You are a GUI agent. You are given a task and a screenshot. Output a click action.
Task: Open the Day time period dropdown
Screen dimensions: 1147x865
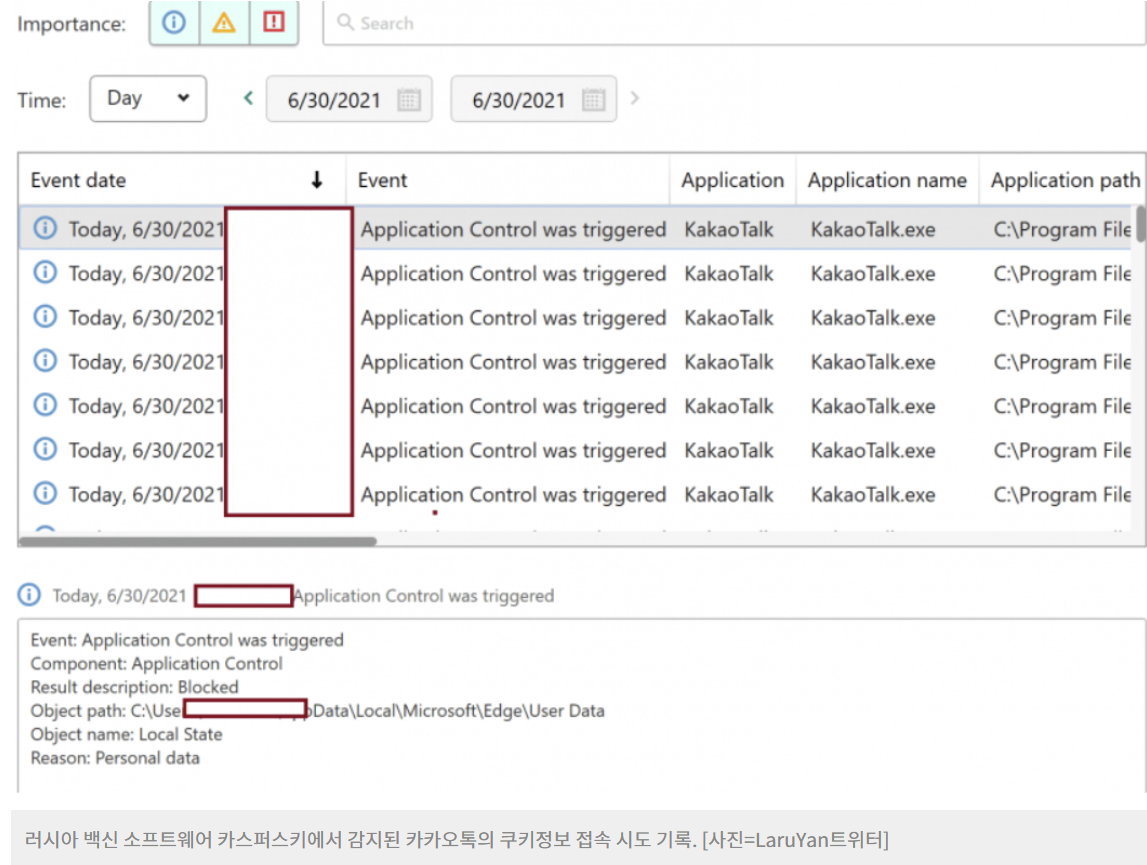(148, 99)
